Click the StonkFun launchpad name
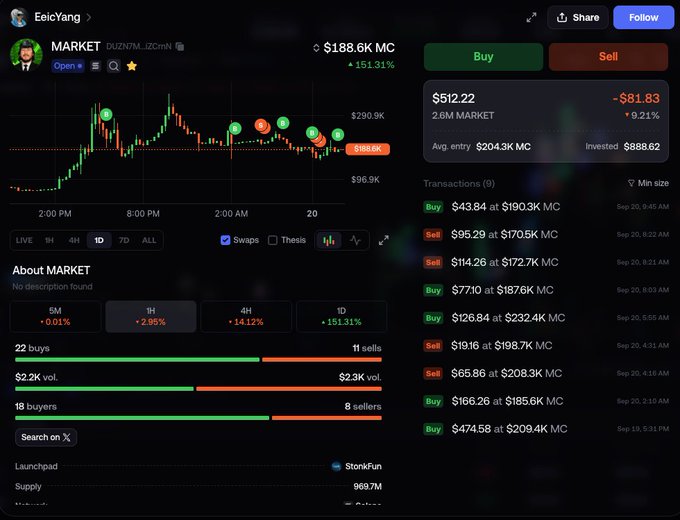This screenshot has width=680, height=520. (x=363, y=467)
